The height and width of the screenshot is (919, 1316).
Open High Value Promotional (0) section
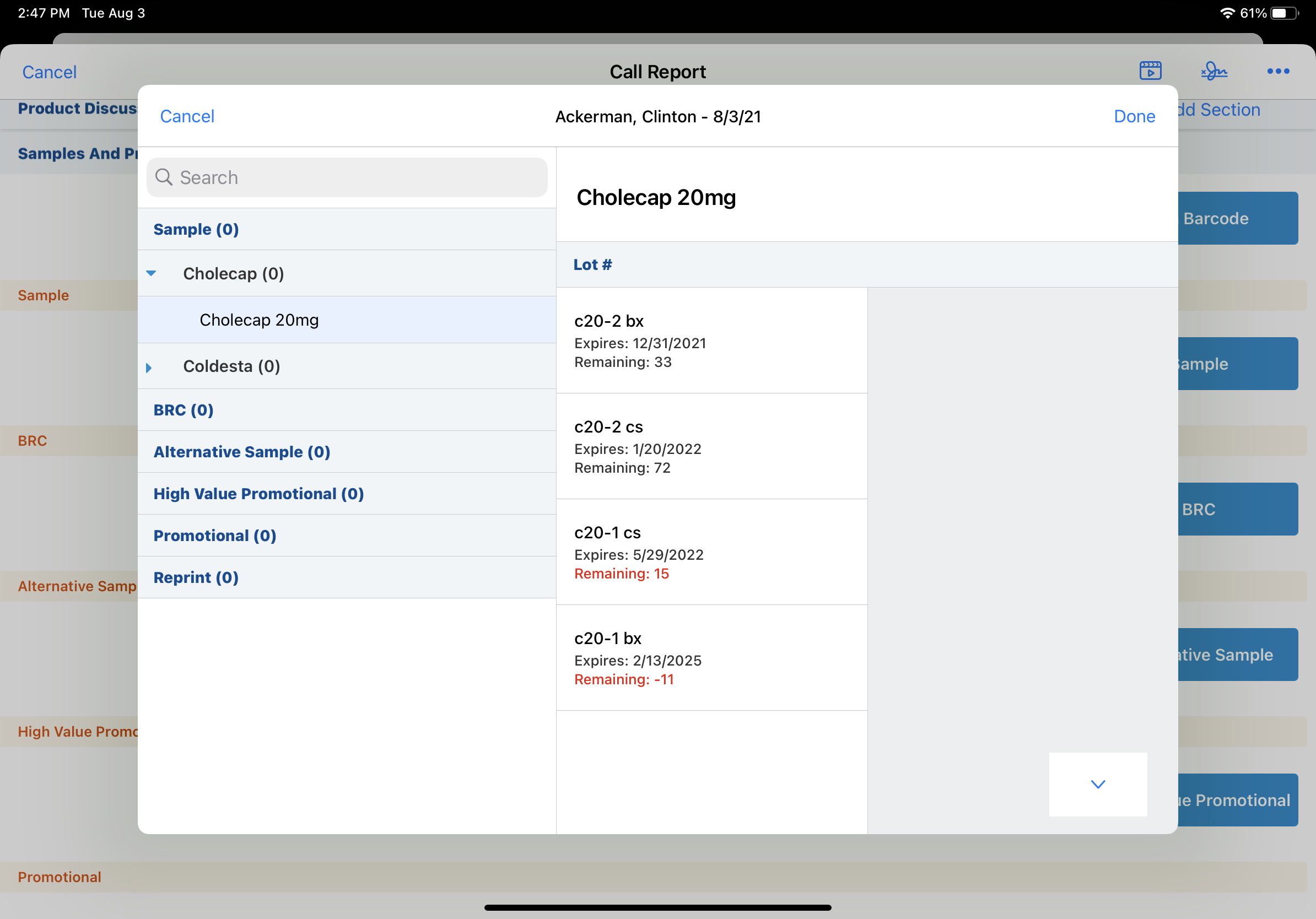point(258,494)
